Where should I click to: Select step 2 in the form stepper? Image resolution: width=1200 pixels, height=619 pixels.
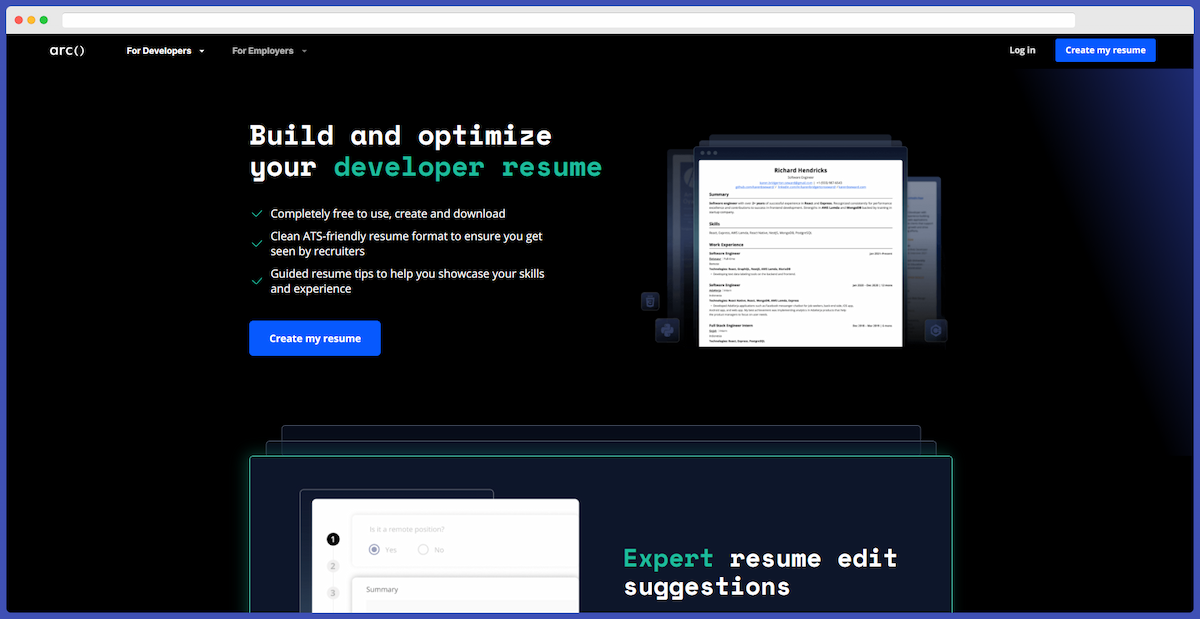pos(333,567)
